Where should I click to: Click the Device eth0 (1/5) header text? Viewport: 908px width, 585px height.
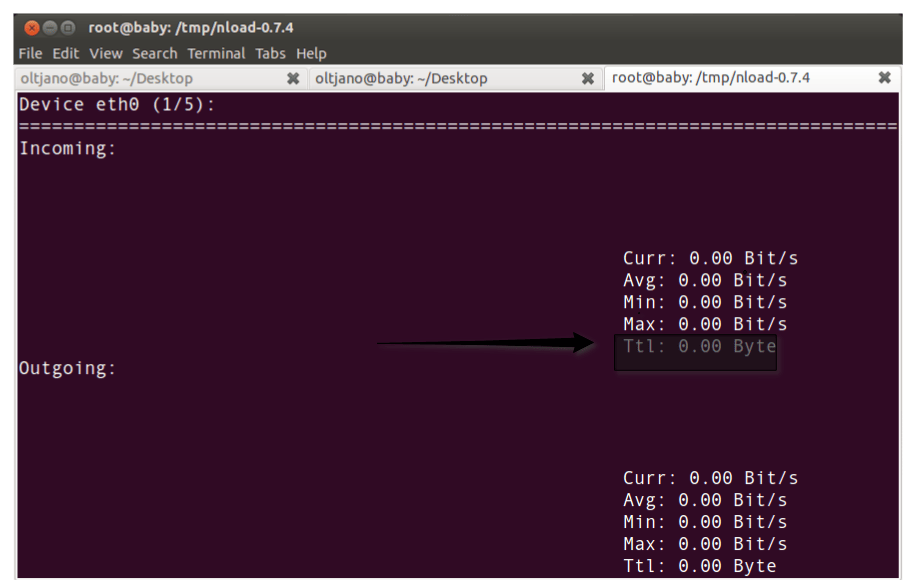pos(117,104)
